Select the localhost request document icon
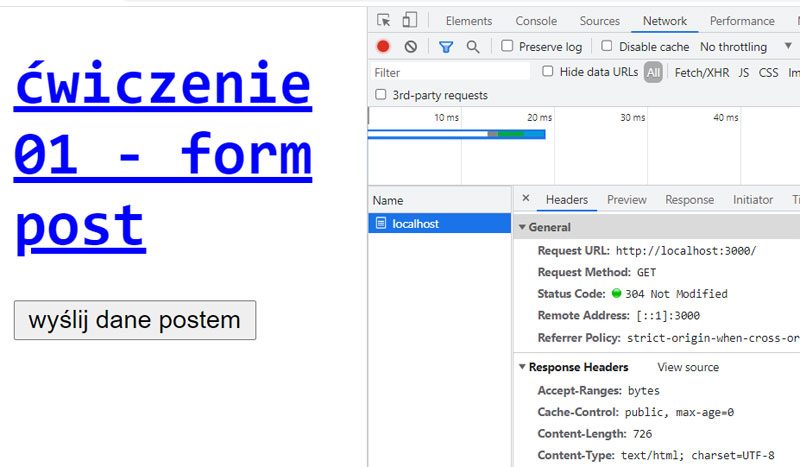800x467 pixels. [380, 224]
